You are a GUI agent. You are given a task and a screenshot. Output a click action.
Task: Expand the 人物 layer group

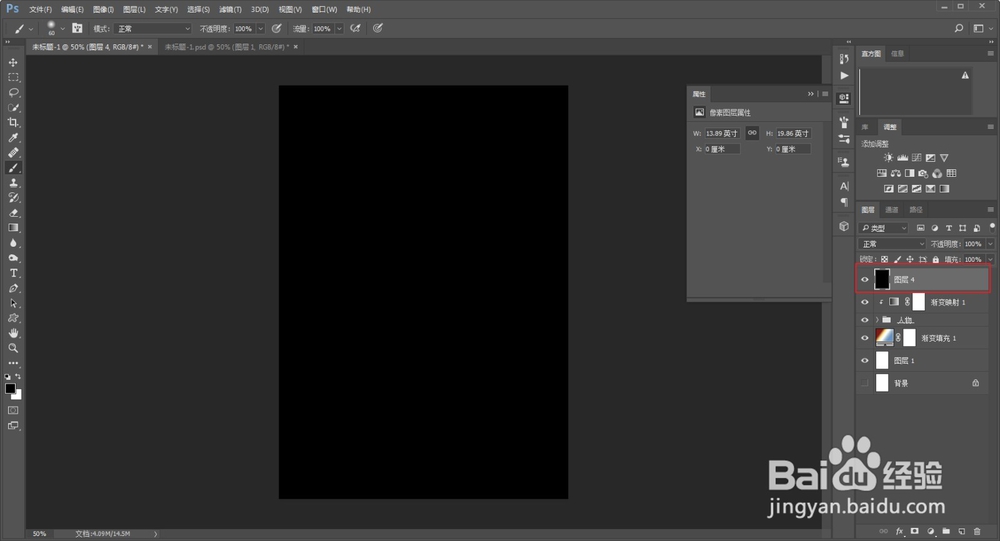click(877, 320)
